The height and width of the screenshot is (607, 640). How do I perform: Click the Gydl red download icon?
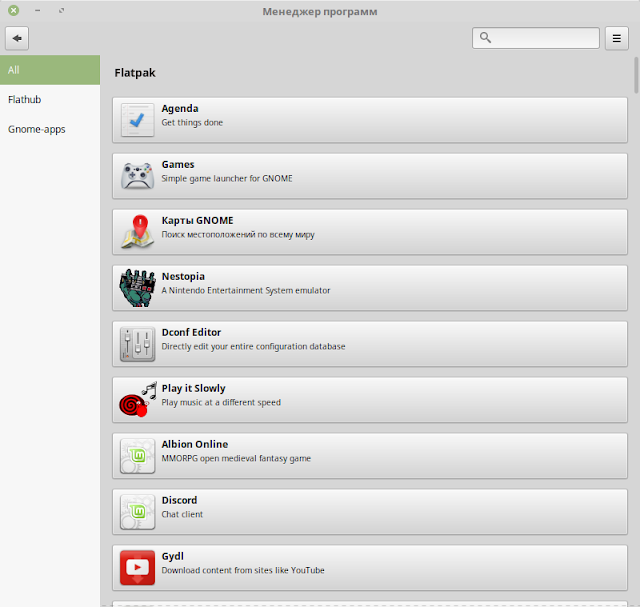(138, 567)
